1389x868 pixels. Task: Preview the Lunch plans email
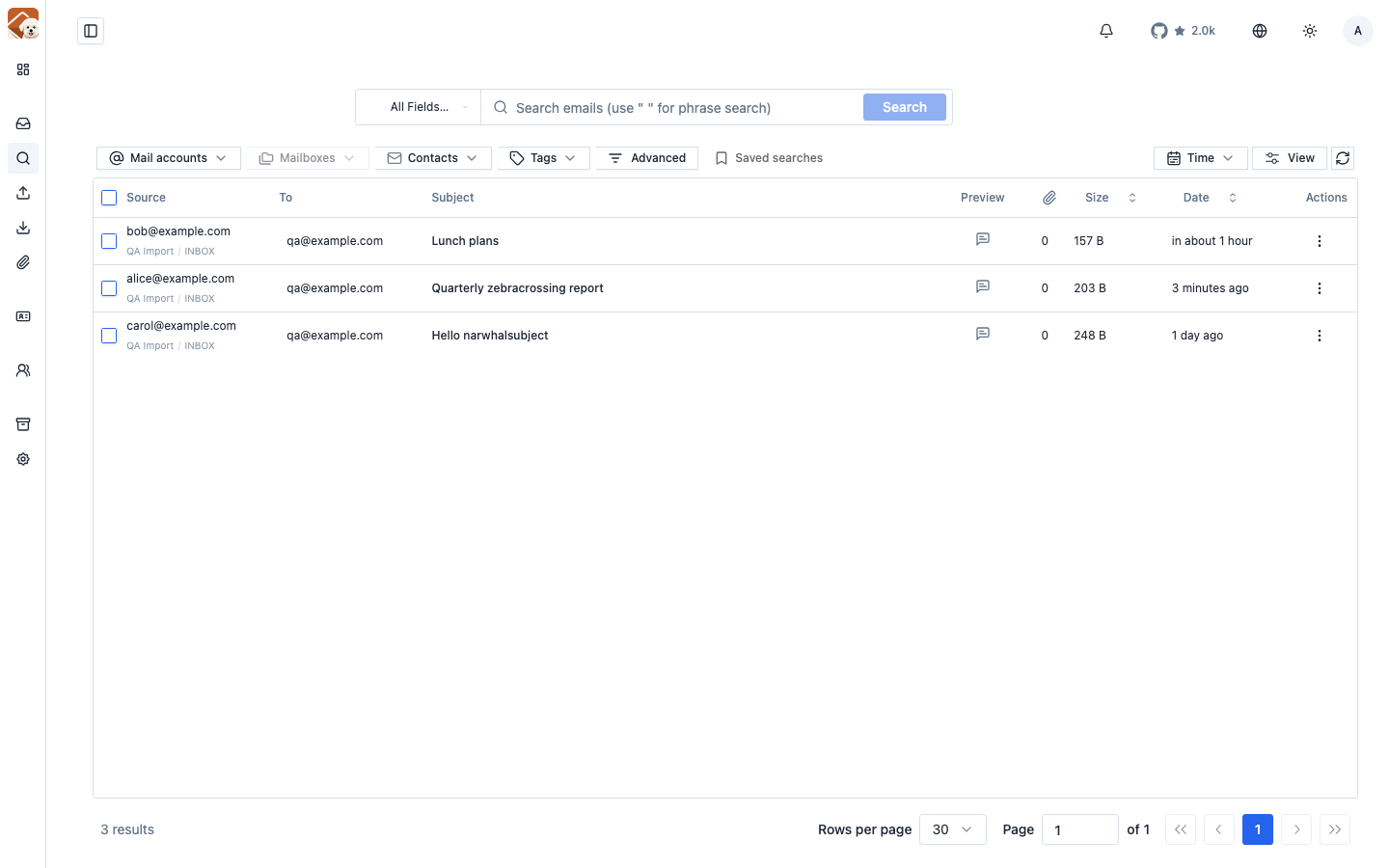[x=983, y=239]
